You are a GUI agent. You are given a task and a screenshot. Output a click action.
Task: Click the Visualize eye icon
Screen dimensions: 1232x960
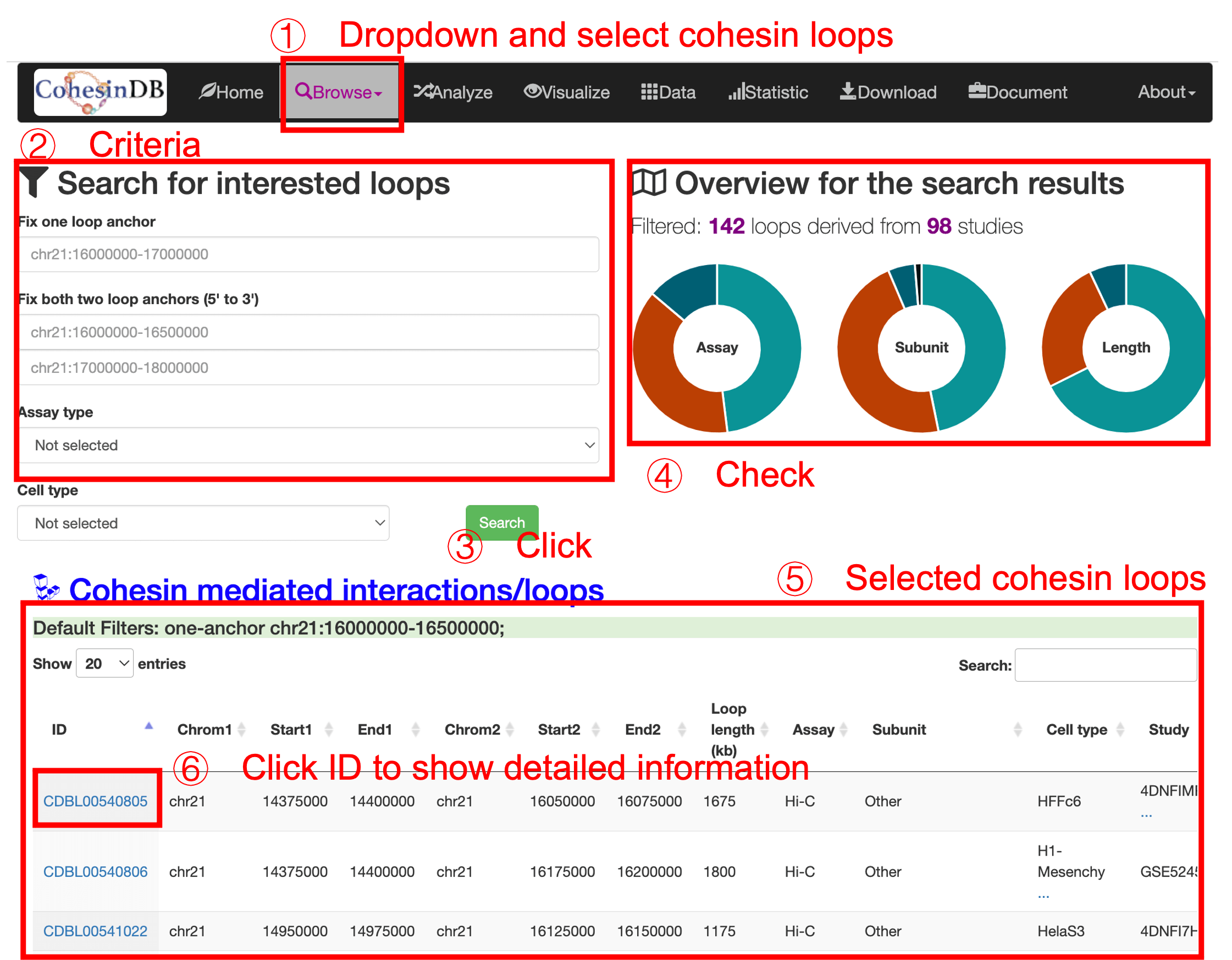click(532, 91)
